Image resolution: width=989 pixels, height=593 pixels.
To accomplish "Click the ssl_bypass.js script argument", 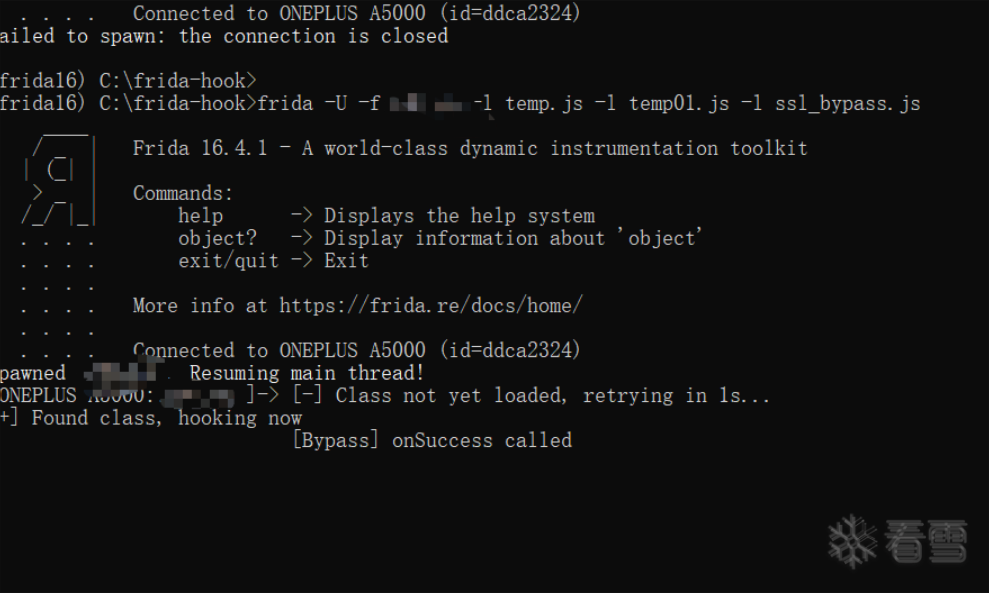I will click(x=847, y=104).
